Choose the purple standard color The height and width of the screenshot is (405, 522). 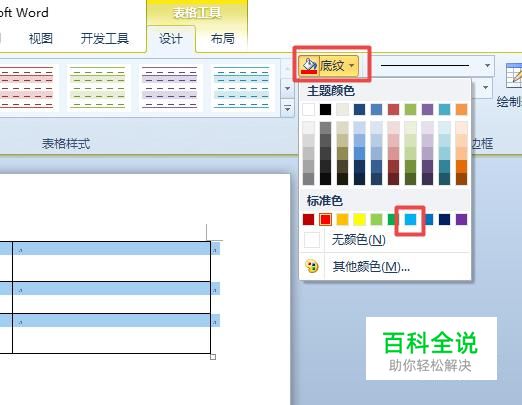click(461, 219)
